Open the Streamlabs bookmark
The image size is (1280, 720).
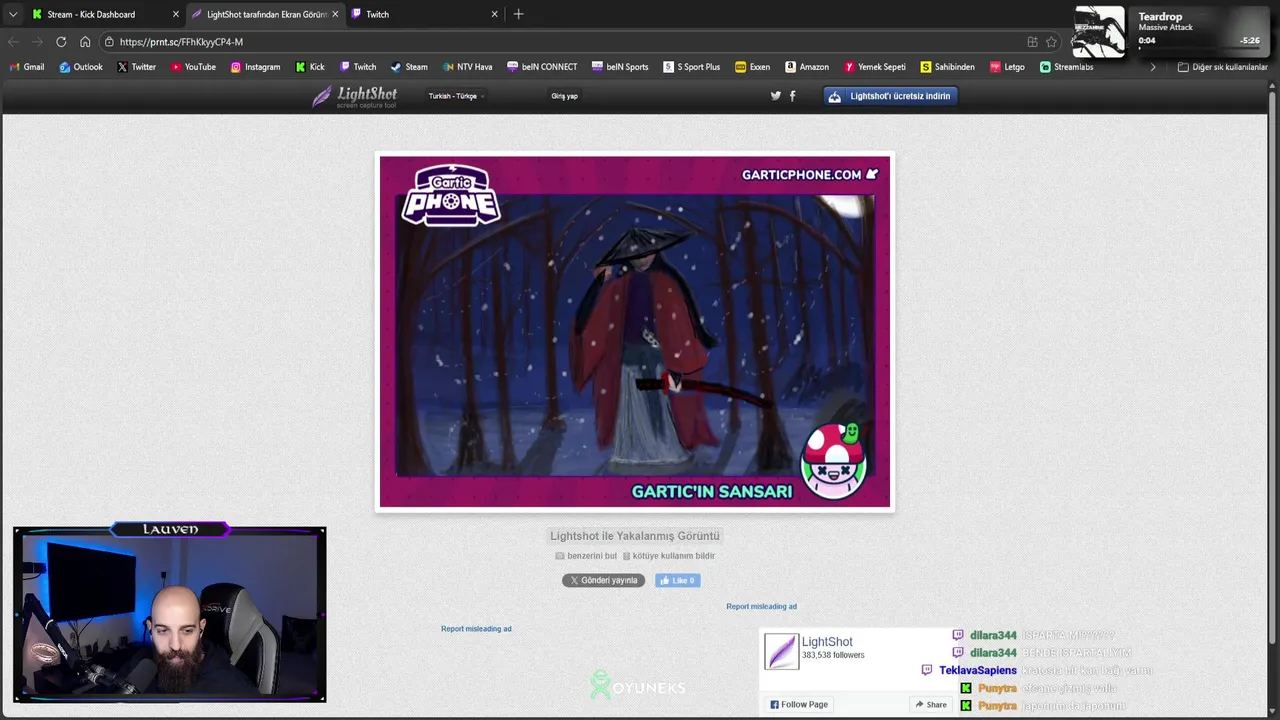point(1066,67)
